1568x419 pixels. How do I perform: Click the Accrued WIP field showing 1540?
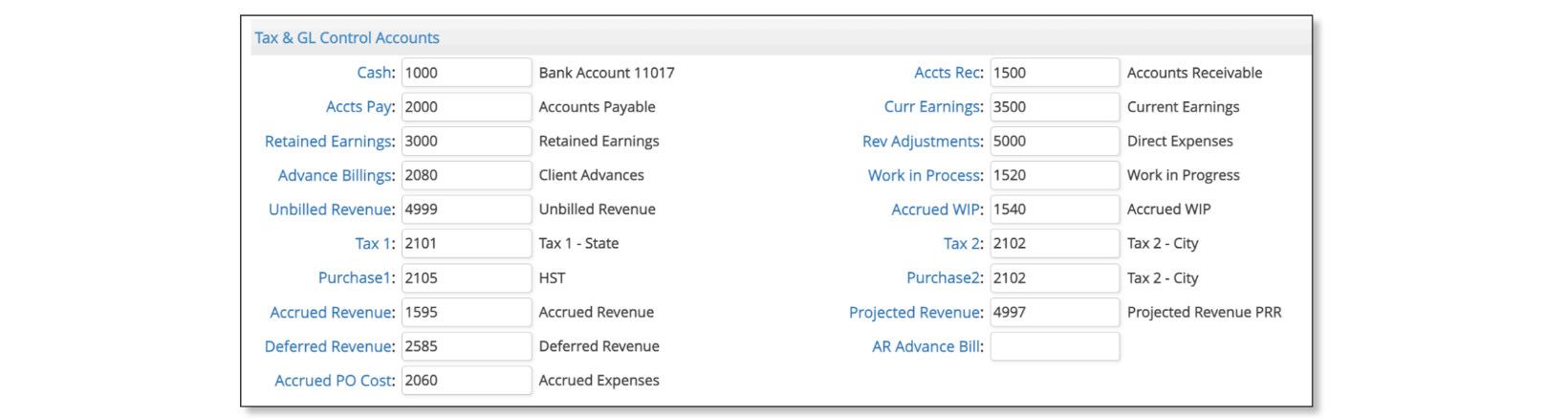pyautogui.click(x=1055, y=209)
